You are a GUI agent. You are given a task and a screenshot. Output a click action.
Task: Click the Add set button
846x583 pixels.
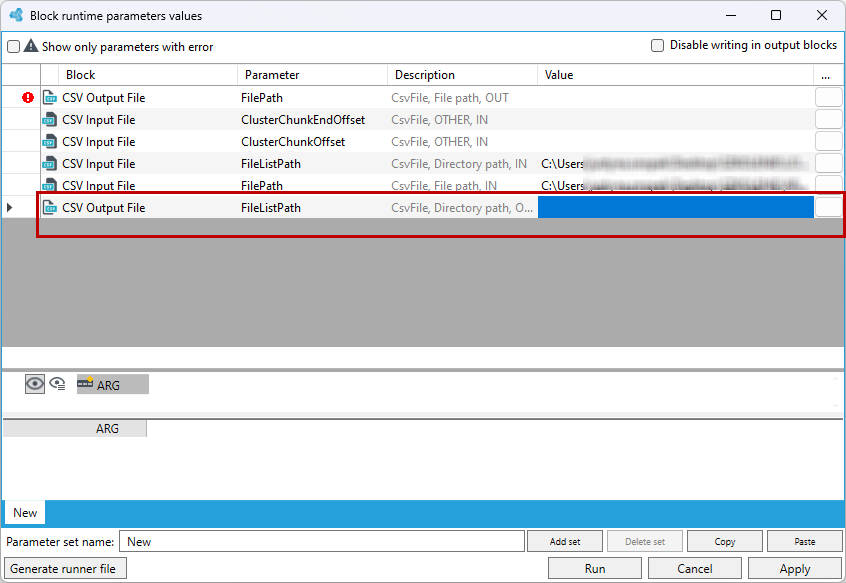tap(565, 541)
